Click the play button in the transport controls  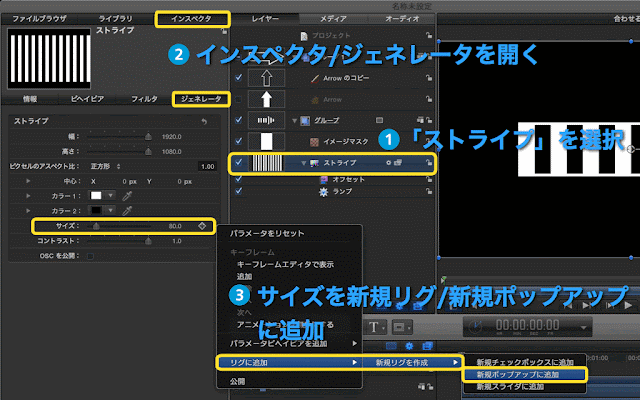click(628, 305)
